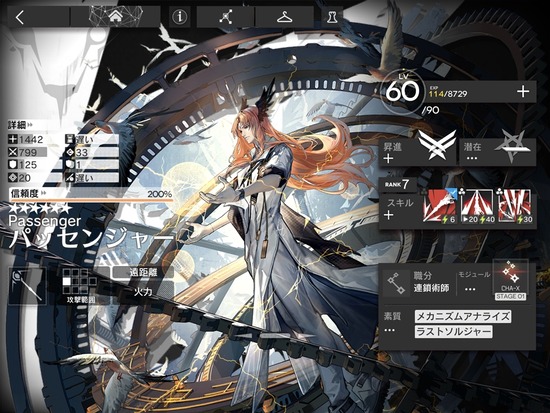The height and width of the screenshot is (413, 550).
Task: Select the third skill icon
Action: 514,207
